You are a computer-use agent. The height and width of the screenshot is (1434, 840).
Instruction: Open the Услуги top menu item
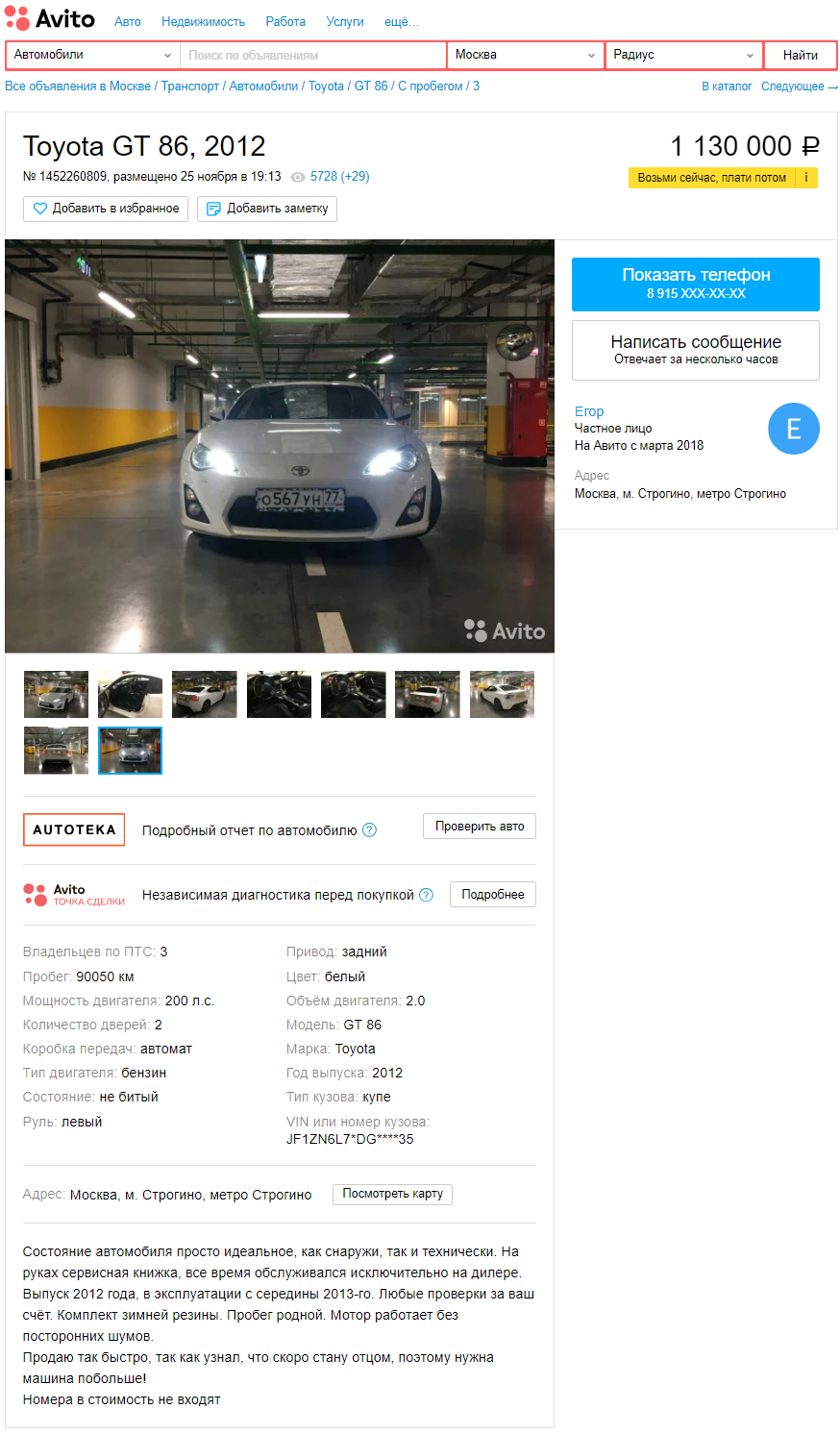(345, 21)
